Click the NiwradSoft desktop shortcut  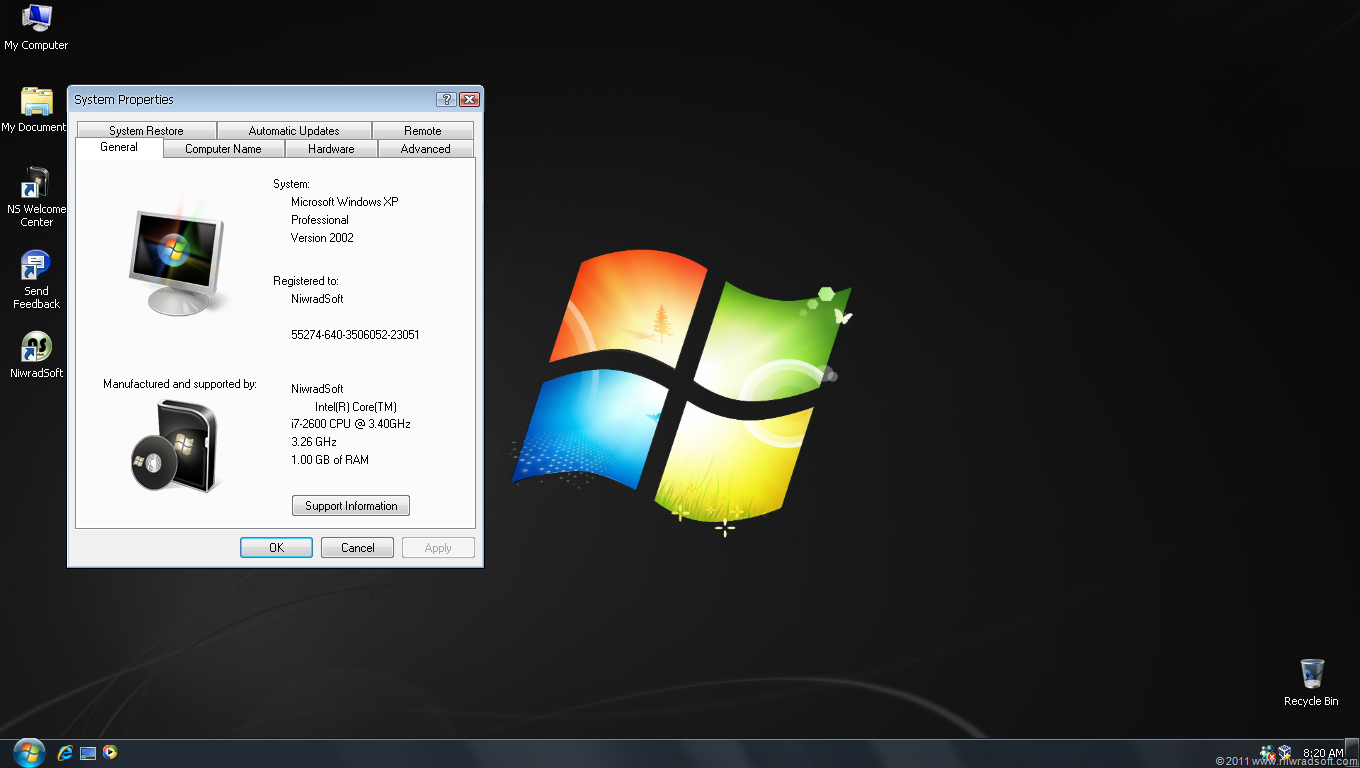(36, 354)
